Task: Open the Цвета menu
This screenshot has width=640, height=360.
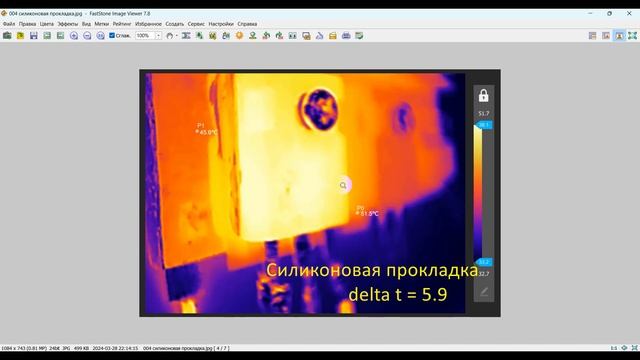Action: click(x=47, y=24)
